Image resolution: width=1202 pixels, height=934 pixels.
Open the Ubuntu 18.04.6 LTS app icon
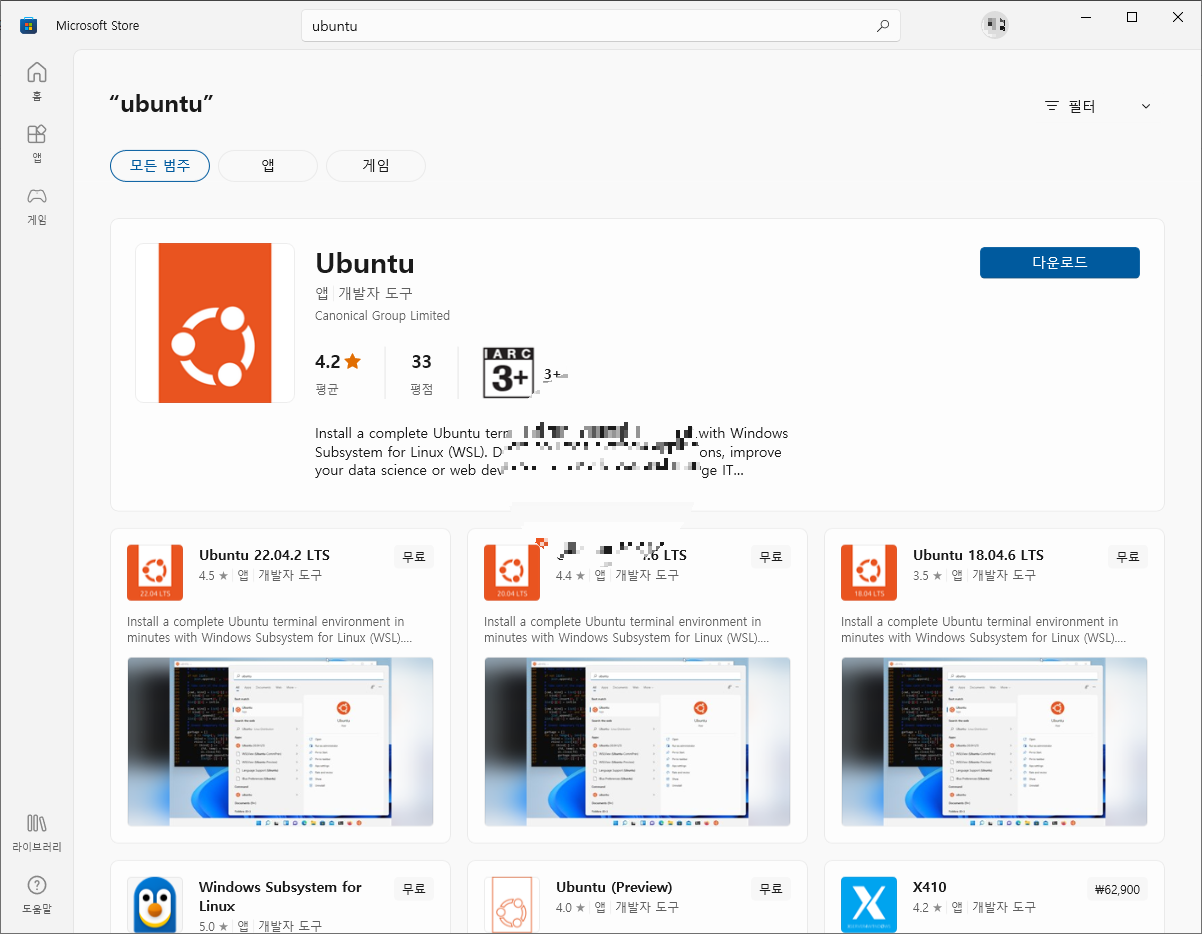tap(869, 573)
